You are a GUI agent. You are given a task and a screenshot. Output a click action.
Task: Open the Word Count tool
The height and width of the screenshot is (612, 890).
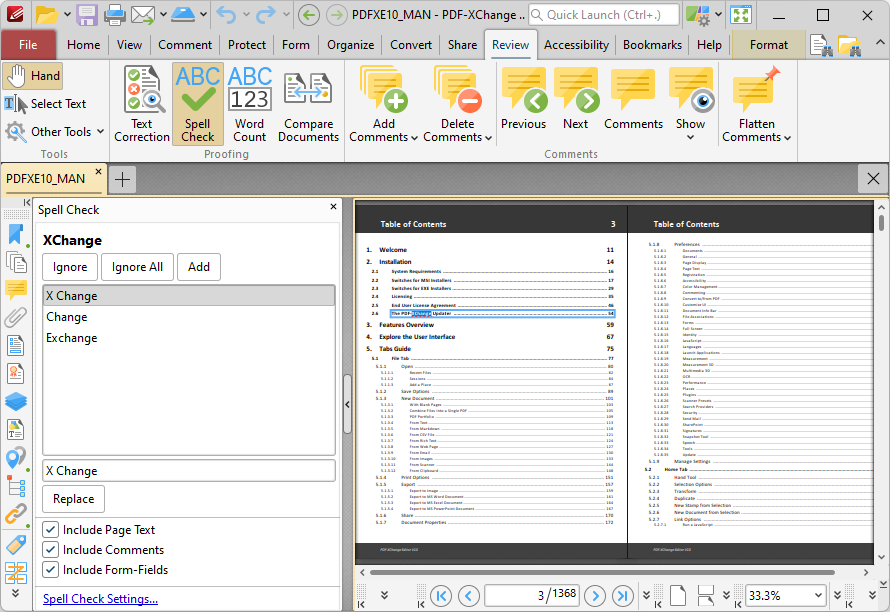click(249, 104)
